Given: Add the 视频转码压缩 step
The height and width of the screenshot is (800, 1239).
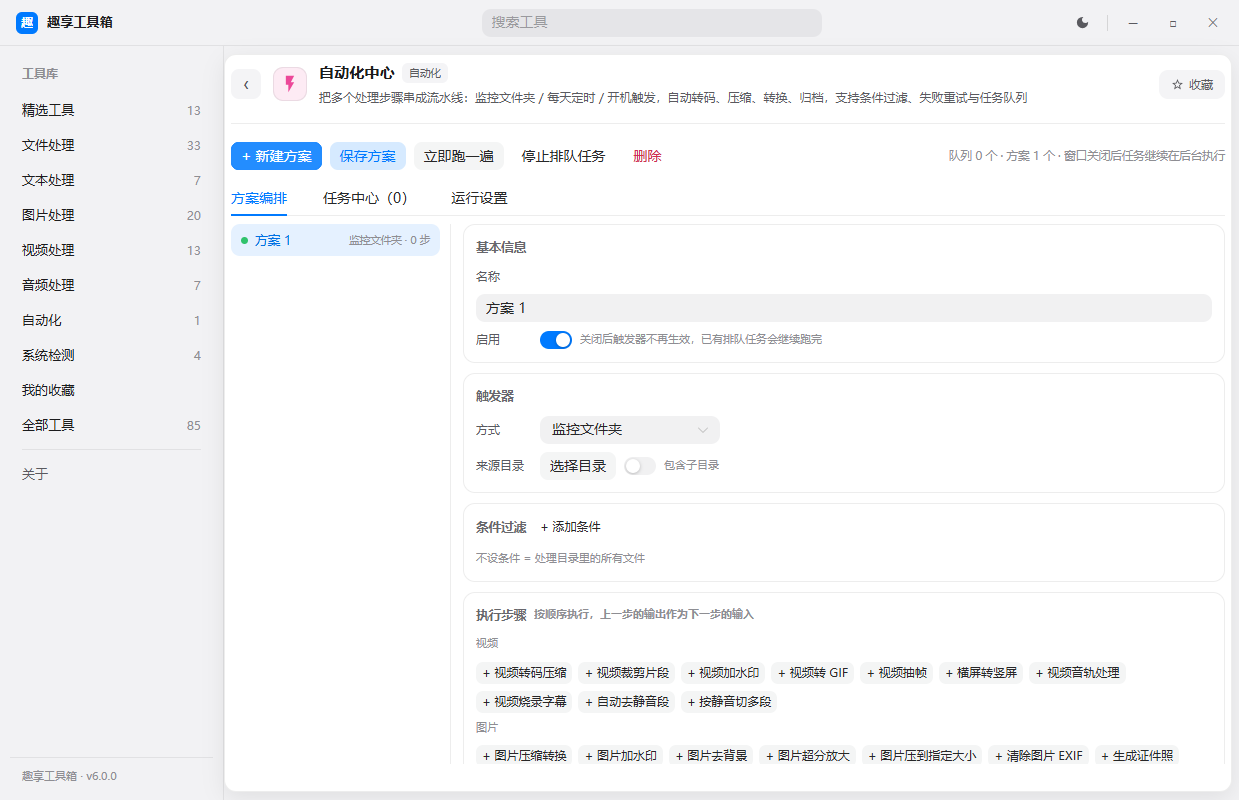Looking at the screenshot, I should [x=525, y=673].
